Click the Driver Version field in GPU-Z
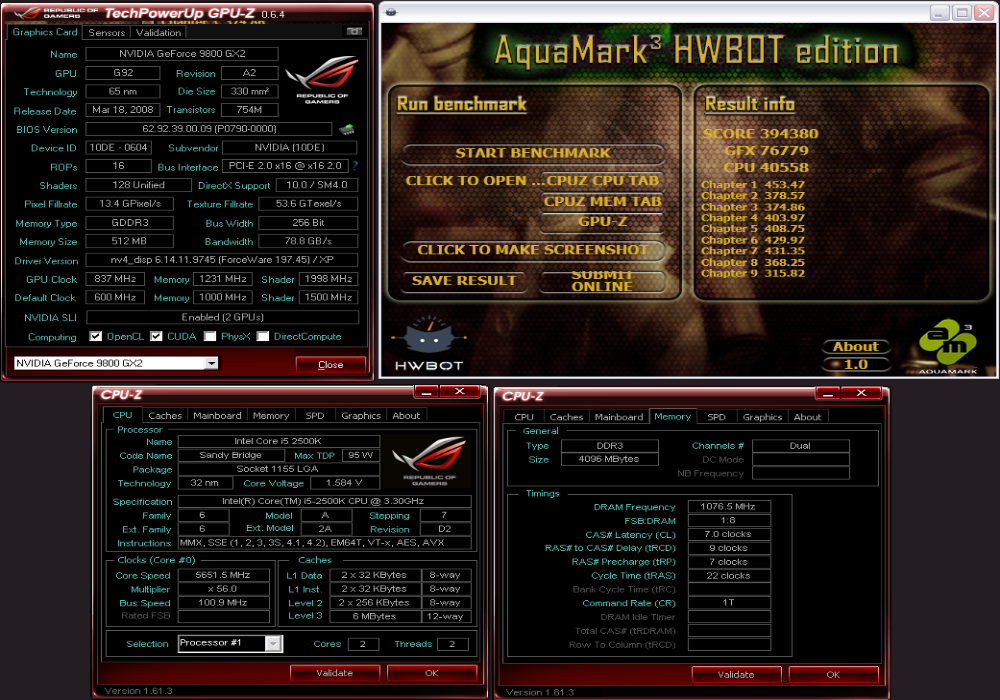Screen dimensions: 1000x700 (222, 259)
